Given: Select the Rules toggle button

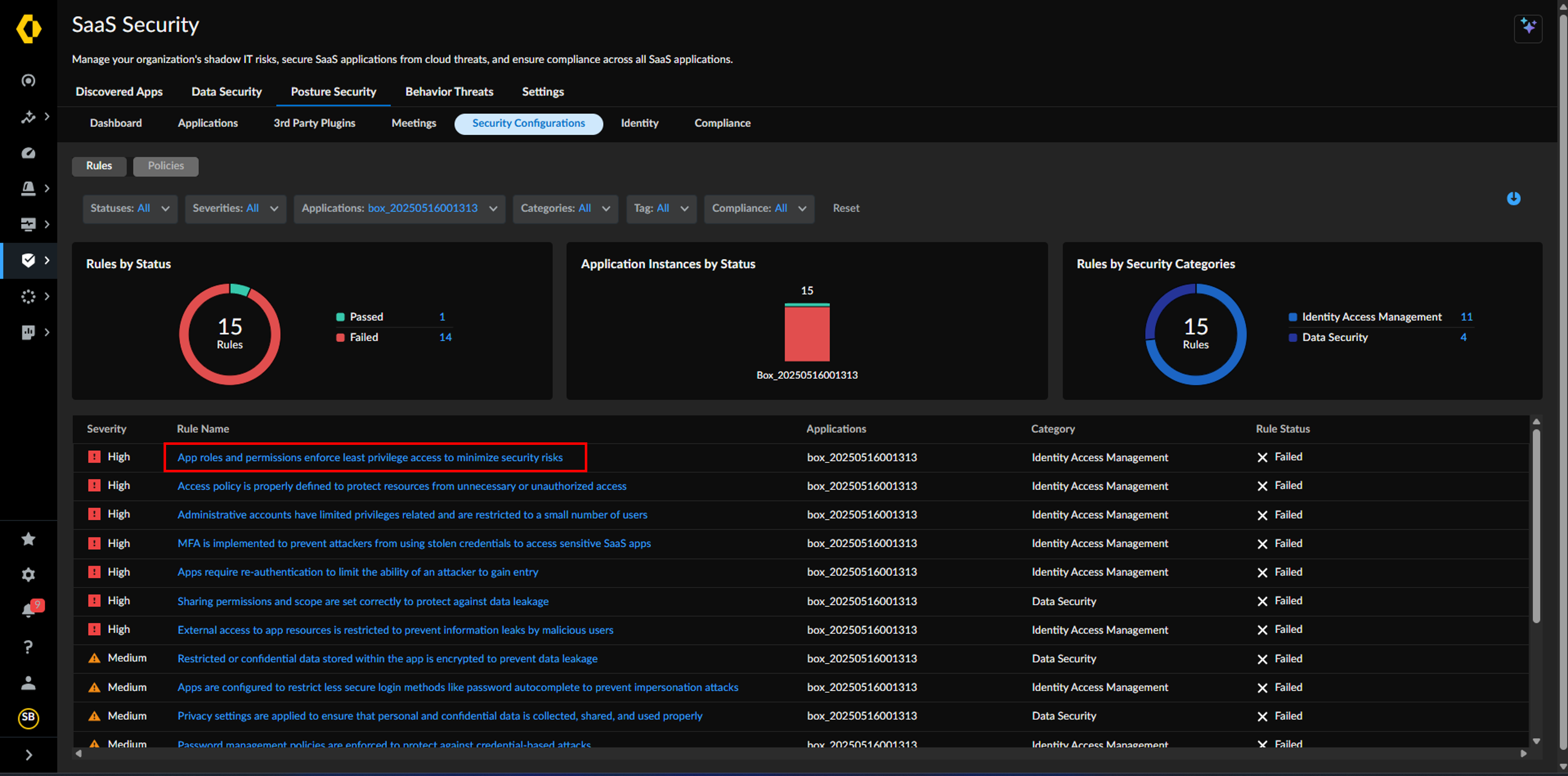Looking at the screenshot, I should pyautogui.click(x=99, y=165).
